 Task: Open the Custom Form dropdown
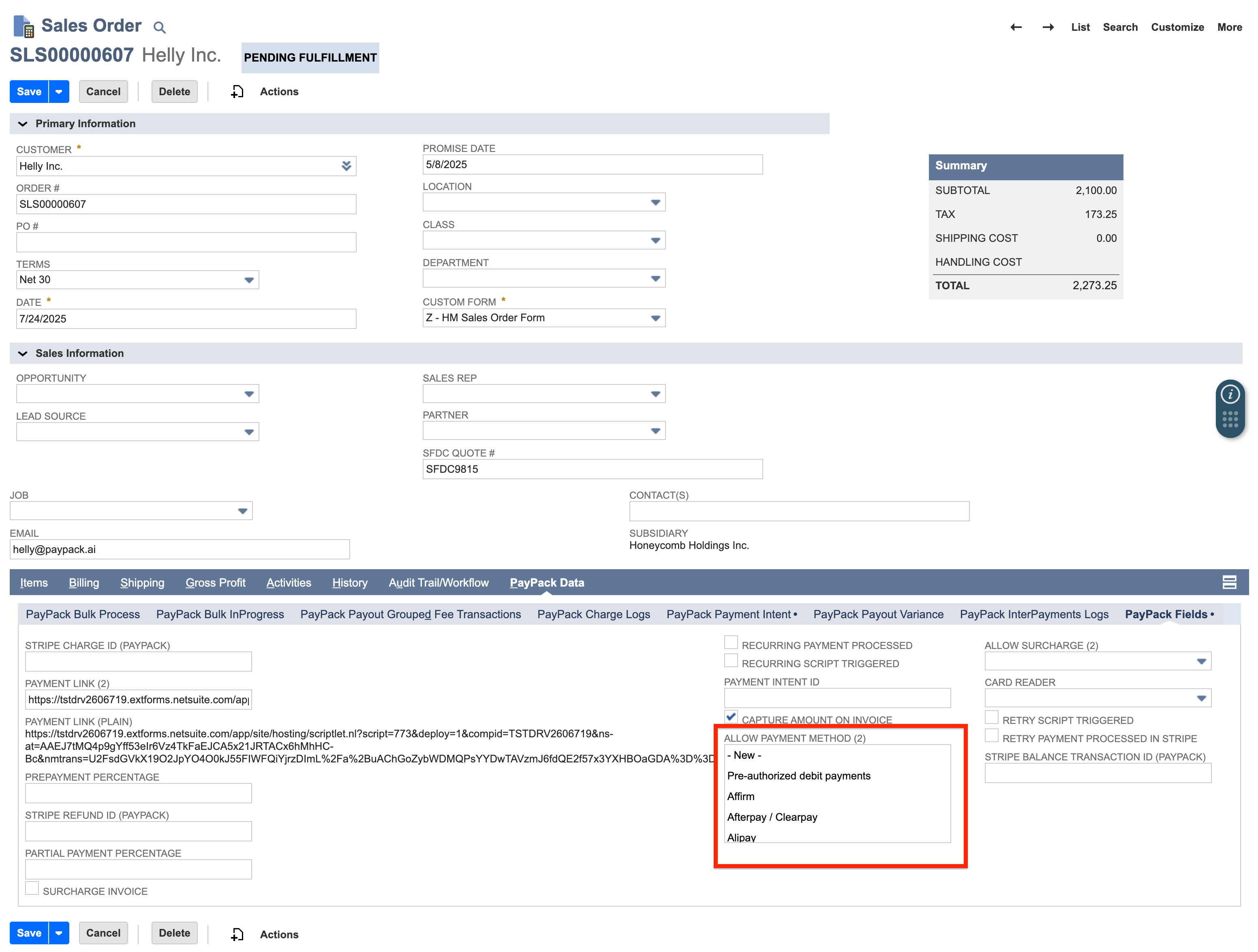655,318
